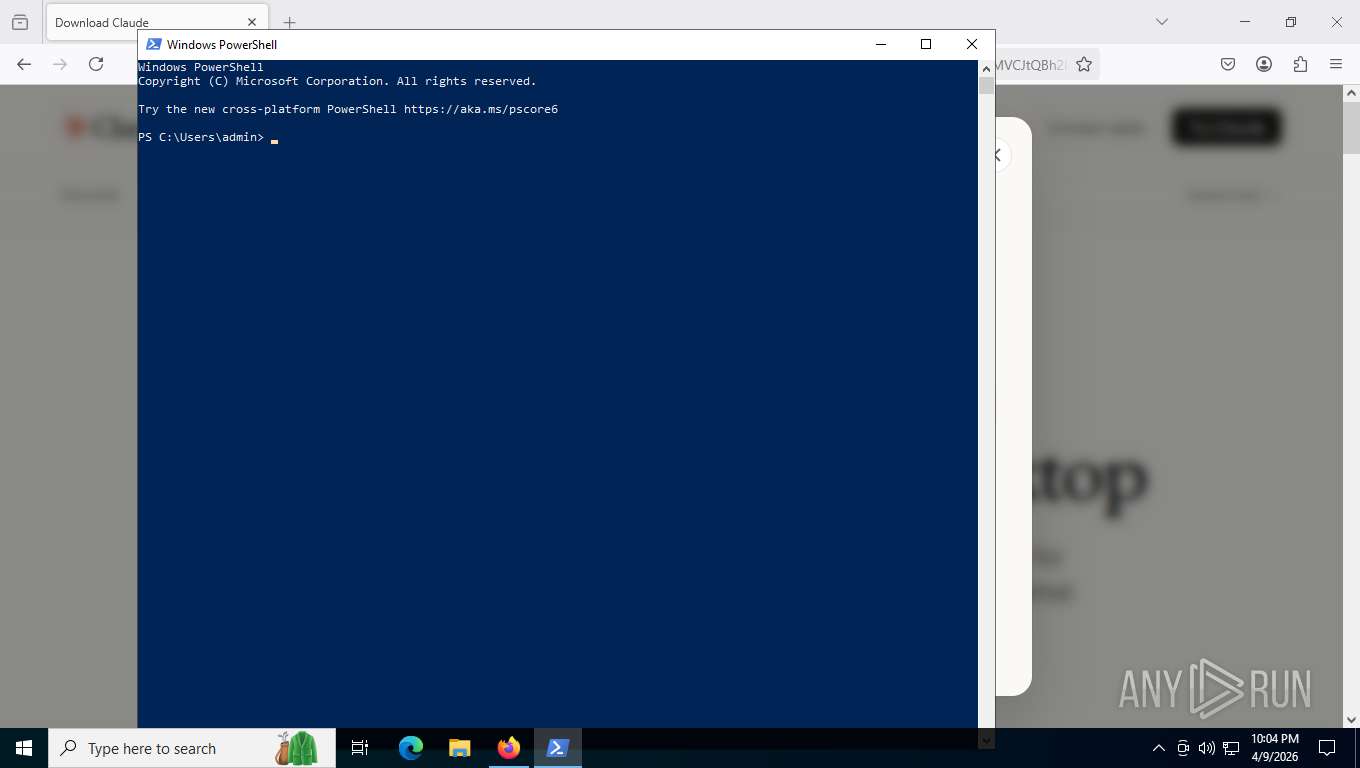Close the Download Claude tab

[x=252, y=22]
